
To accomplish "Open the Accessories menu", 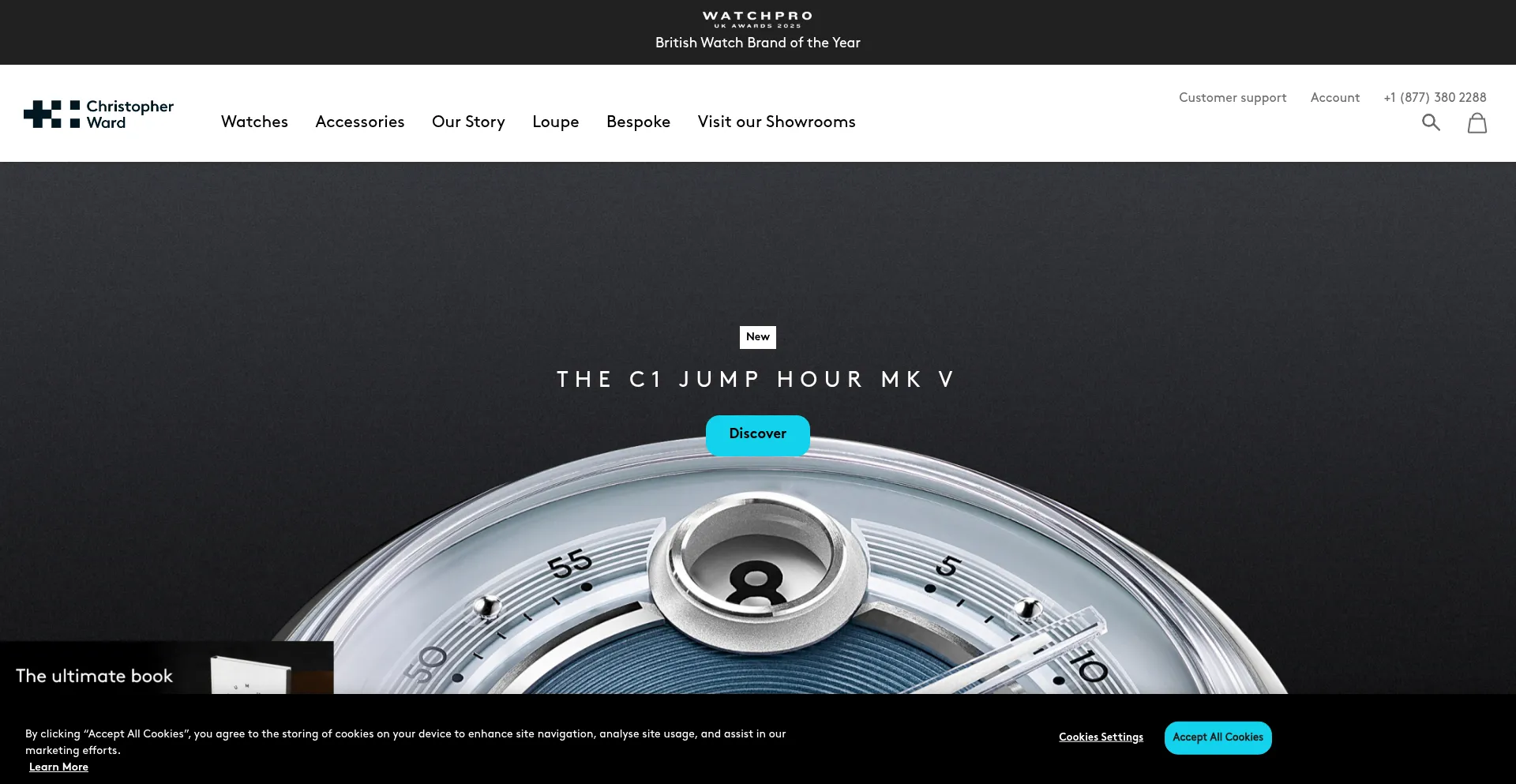I will click(x=359, y=122).
